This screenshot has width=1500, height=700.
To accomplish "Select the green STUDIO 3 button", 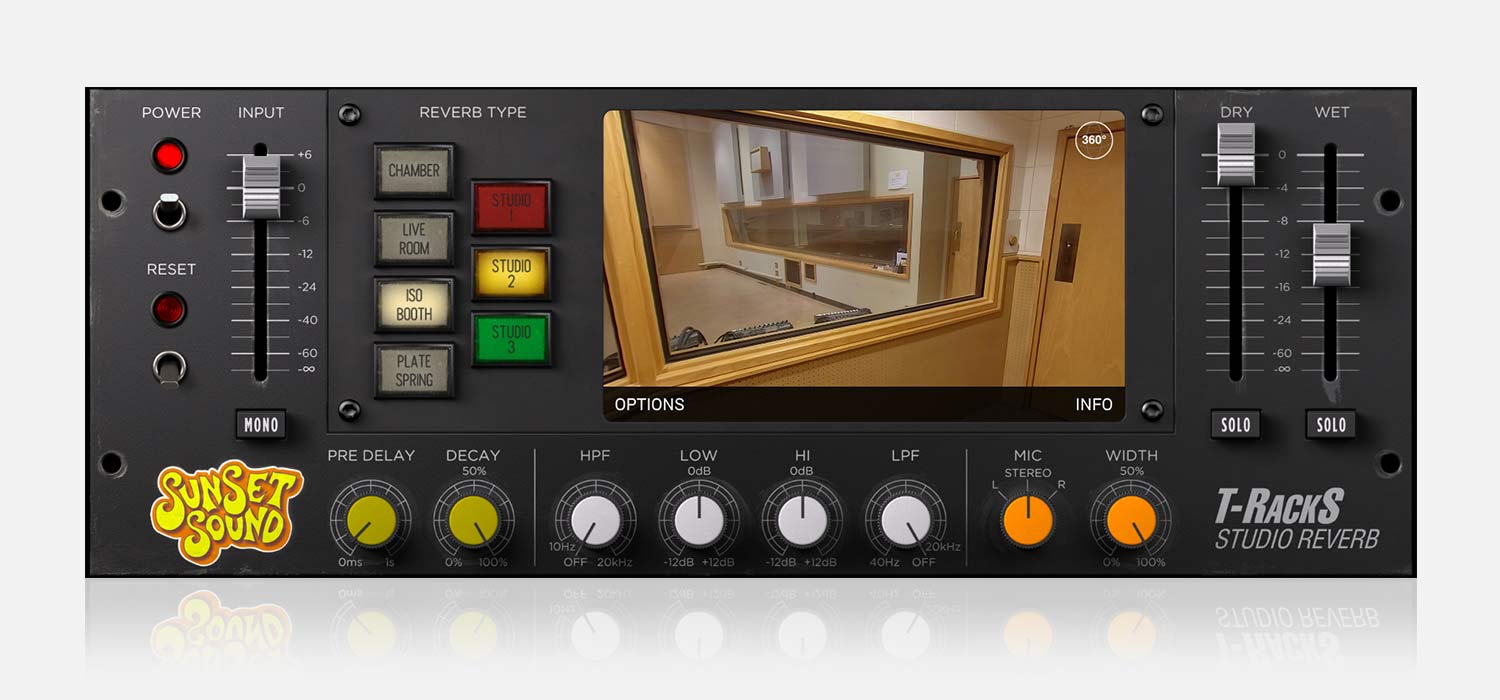I will (511, 339).
